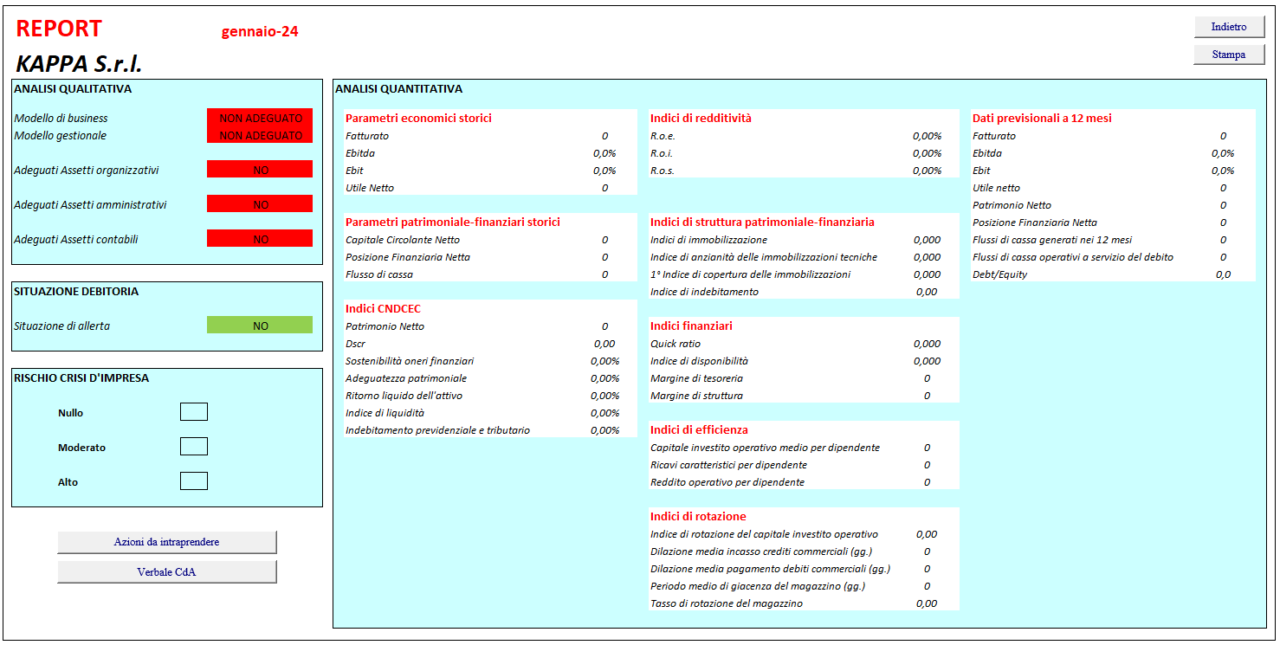Click the ANALISI QUALITATIVA heading
This screenshot has width=1280, height=645.
[73, 89]
